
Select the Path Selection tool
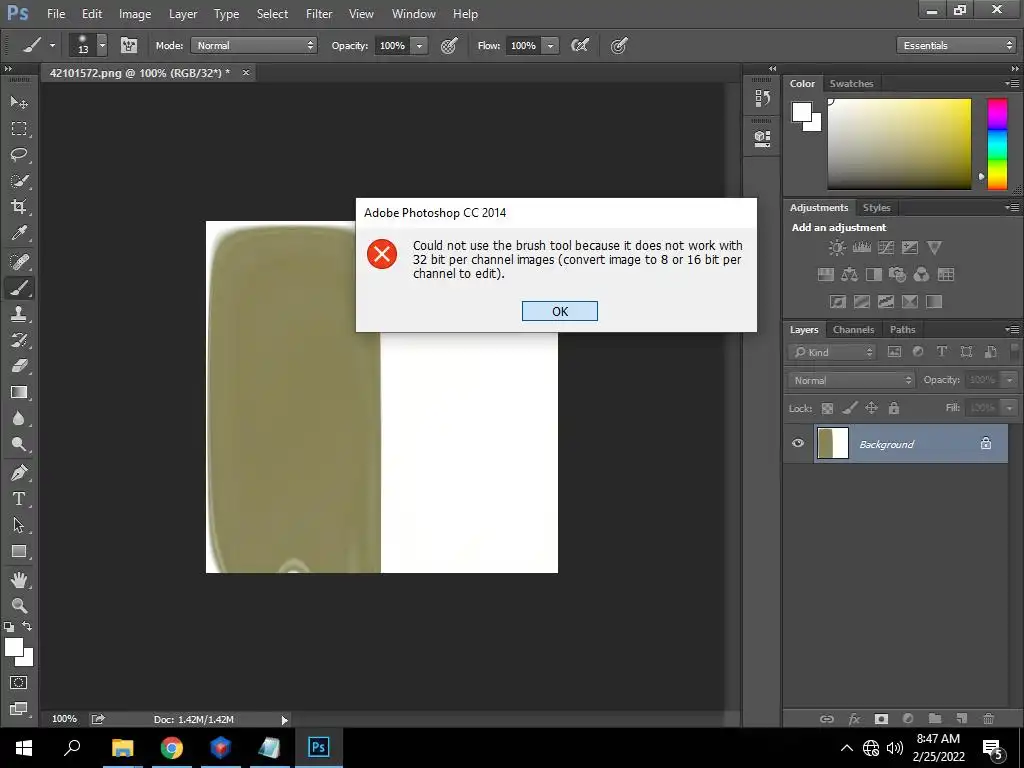click(19, 525)
